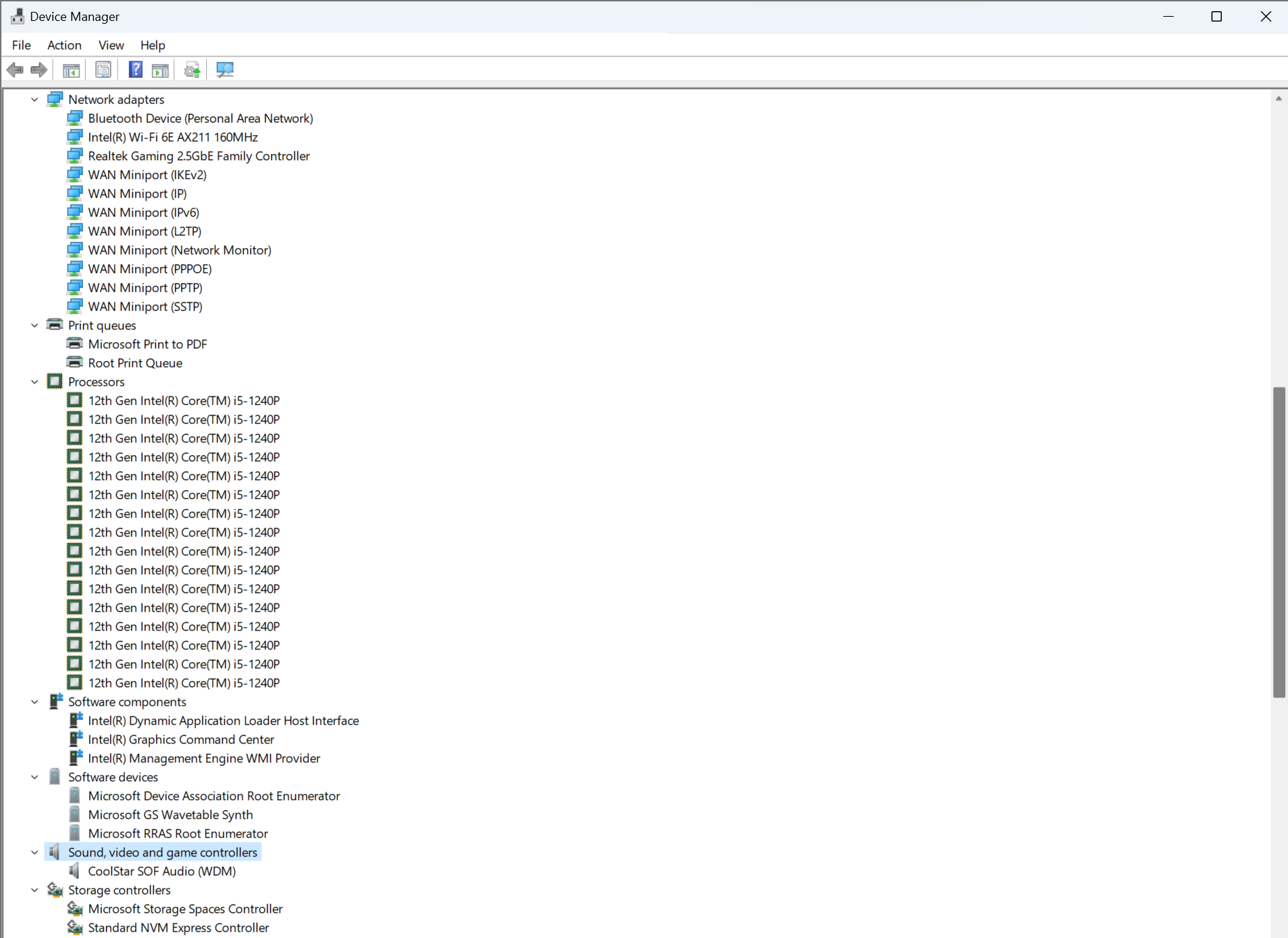
Task: Select Intel(R) Wi-Fi 6E AX211 160MHz adapter
Action: 173,137
